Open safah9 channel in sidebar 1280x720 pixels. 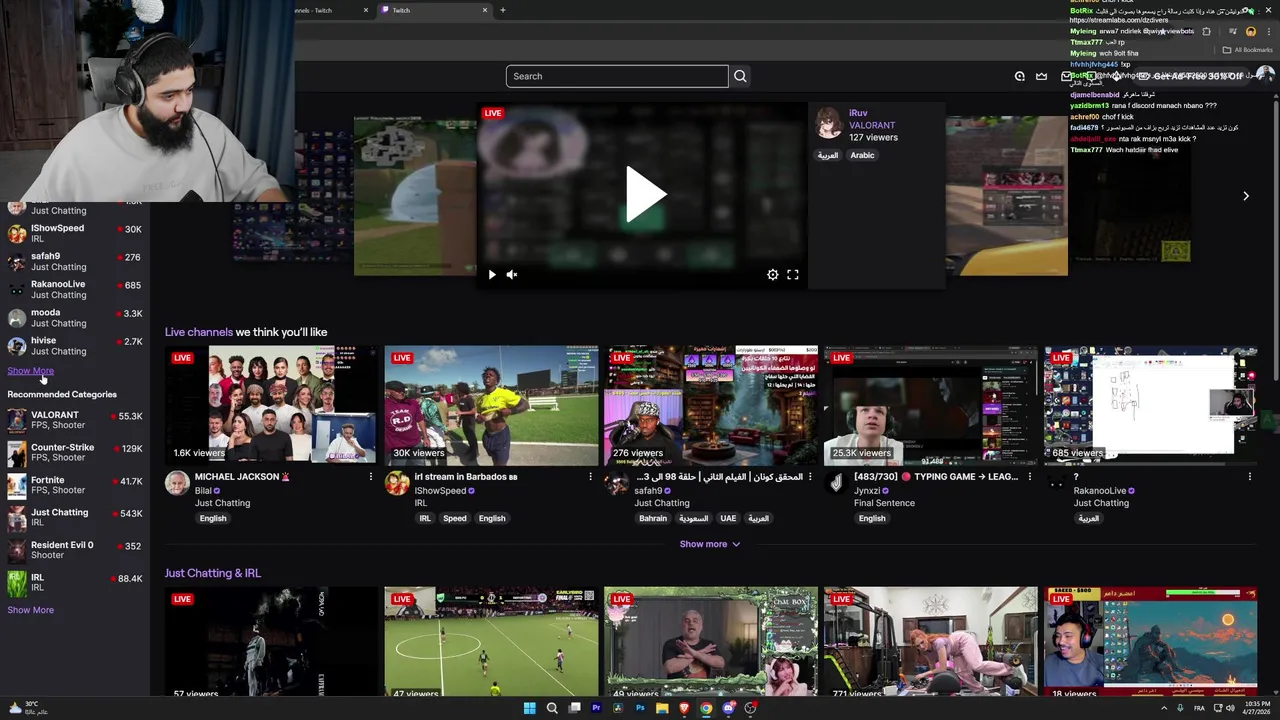pyautogui.click(x=75, y=261)
